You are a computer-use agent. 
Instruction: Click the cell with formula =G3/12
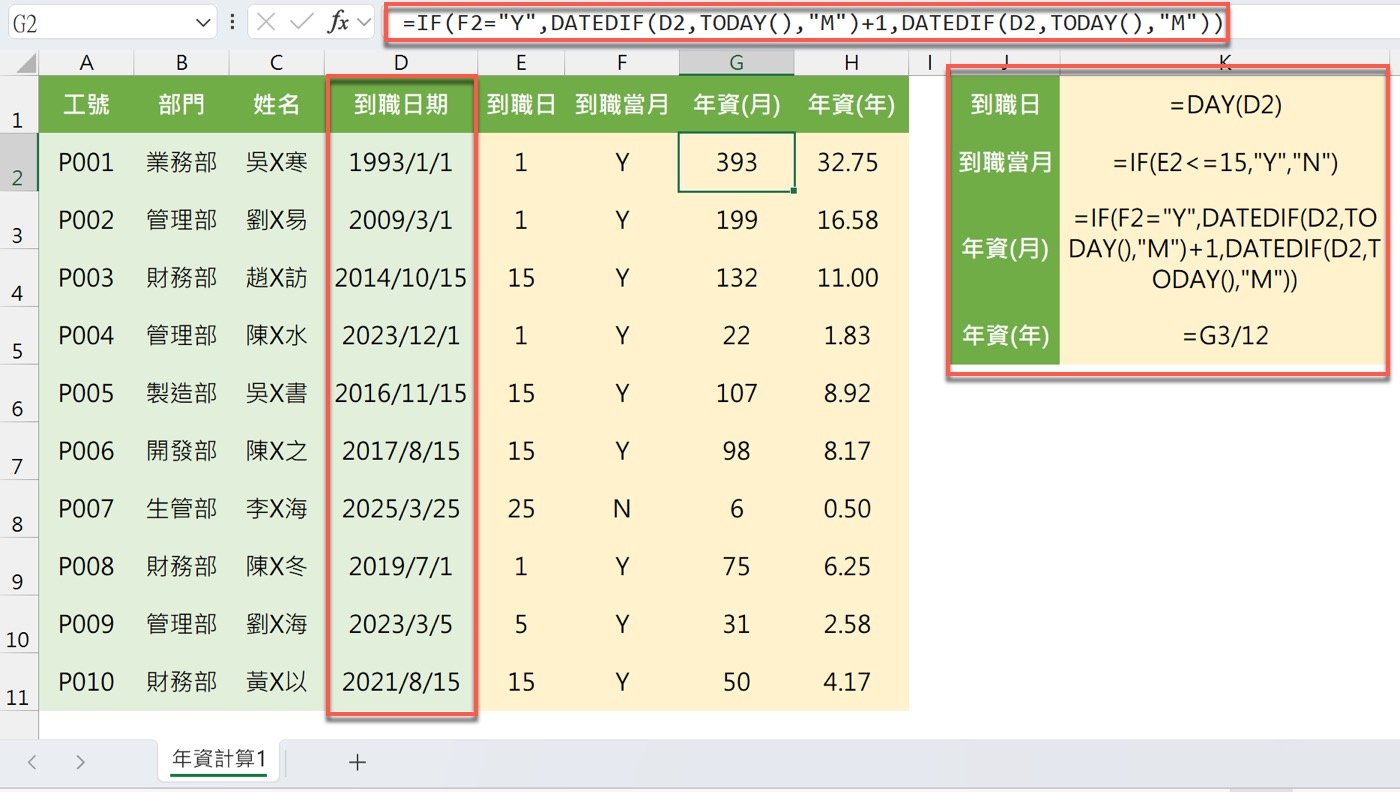(x=1224, y=337)
